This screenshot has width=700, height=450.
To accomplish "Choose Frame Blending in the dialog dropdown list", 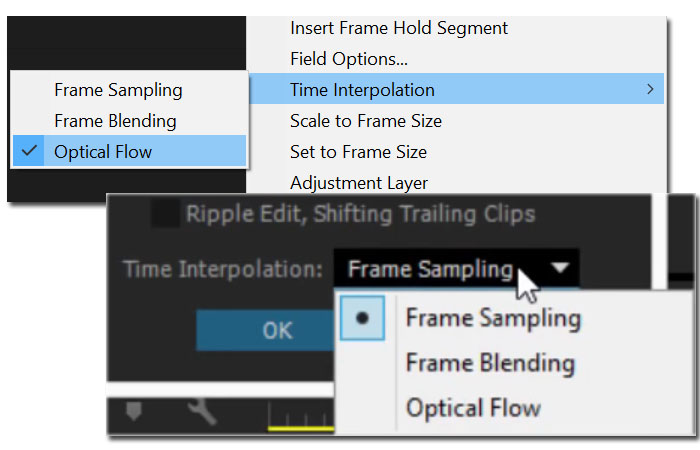I will pyautogui.click(x=489, y=363).
